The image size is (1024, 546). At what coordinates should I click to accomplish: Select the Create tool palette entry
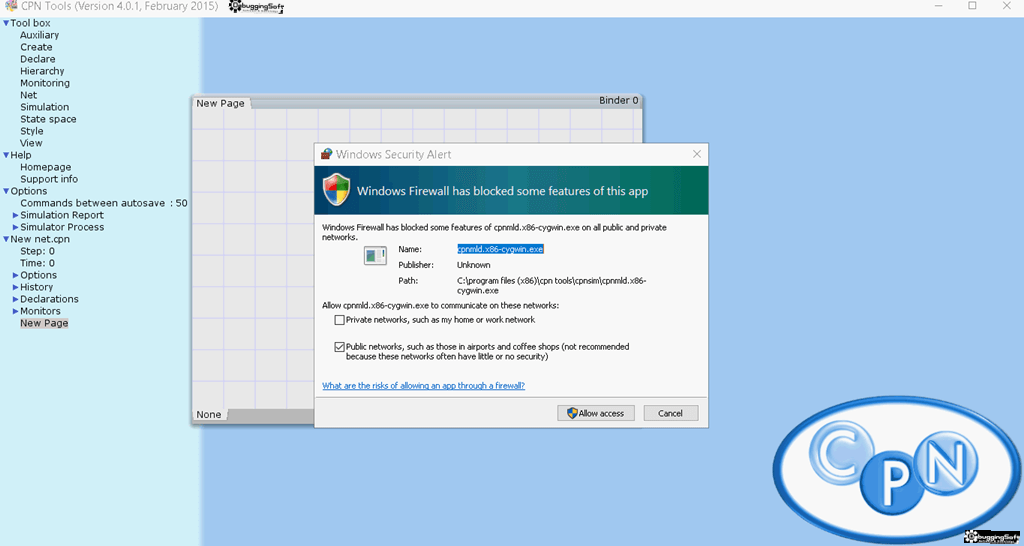tap(36, 47)
